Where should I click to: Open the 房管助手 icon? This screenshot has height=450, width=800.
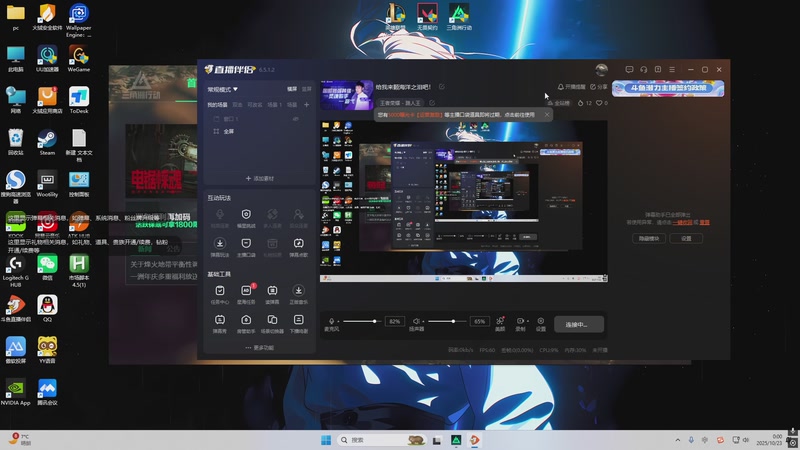pos(246,320)
